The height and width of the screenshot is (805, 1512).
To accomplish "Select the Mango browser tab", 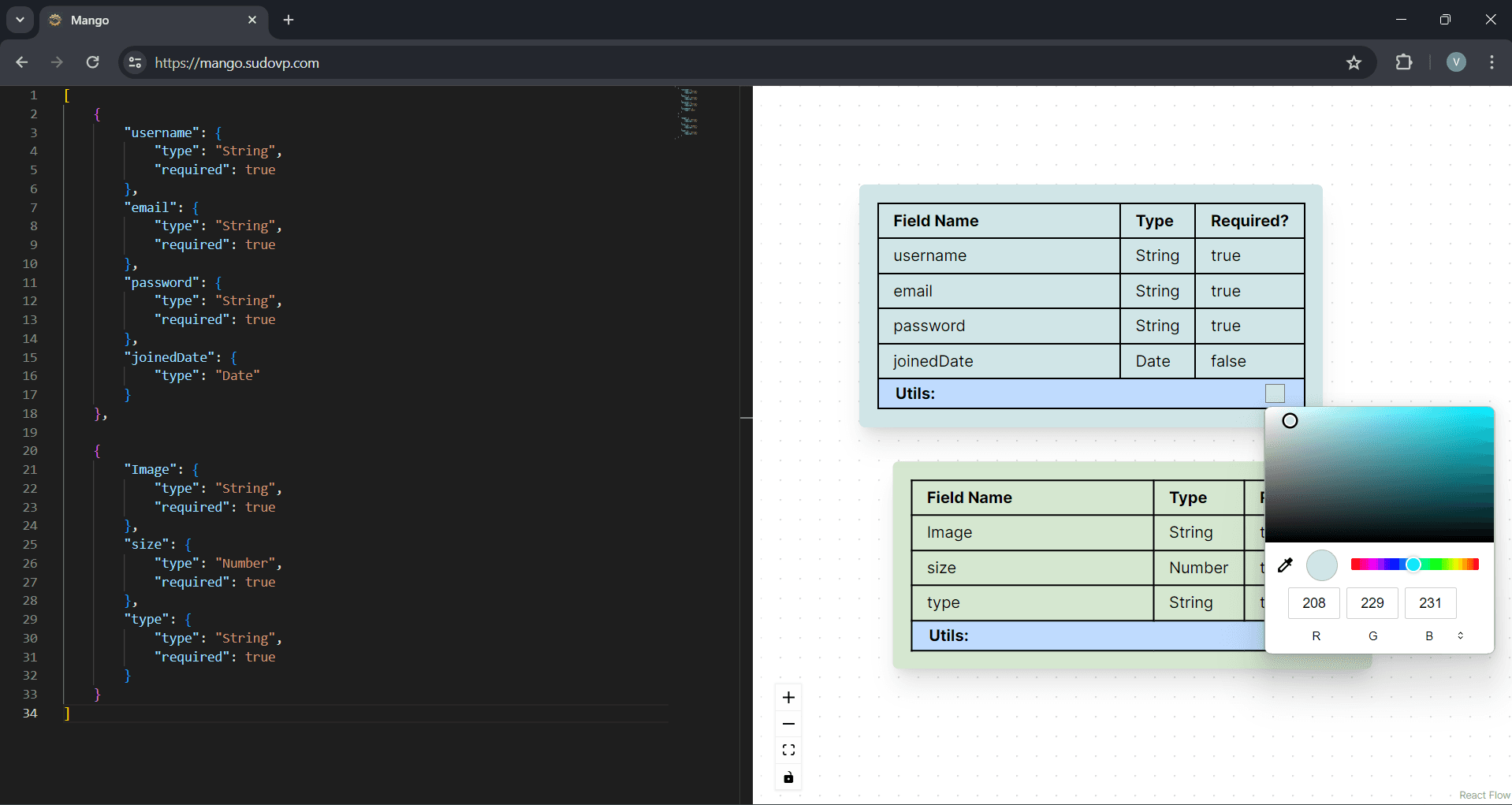I will pos(154,20).
